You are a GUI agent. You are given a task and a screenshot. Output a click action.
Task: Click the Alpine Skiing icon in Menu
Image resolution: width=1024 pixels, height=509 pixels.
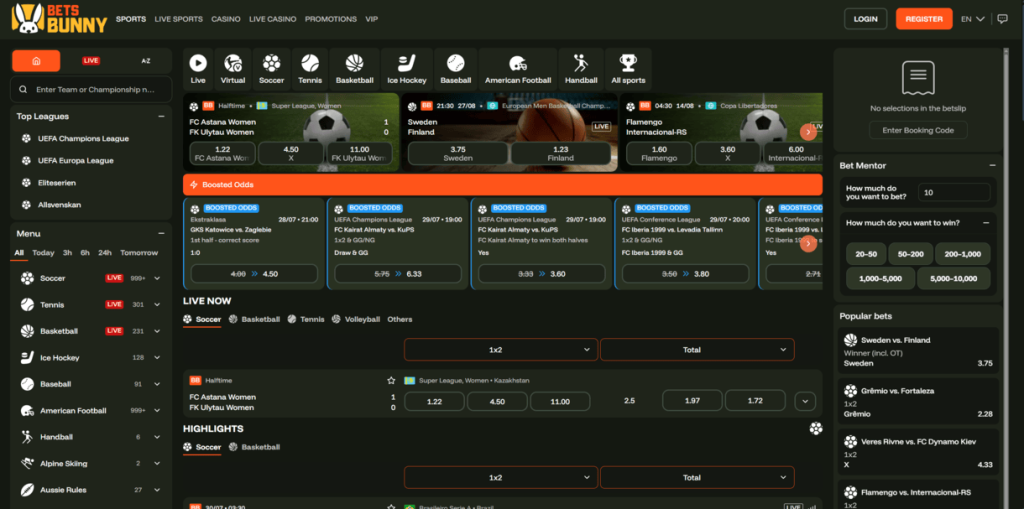(x=27, y=463)
